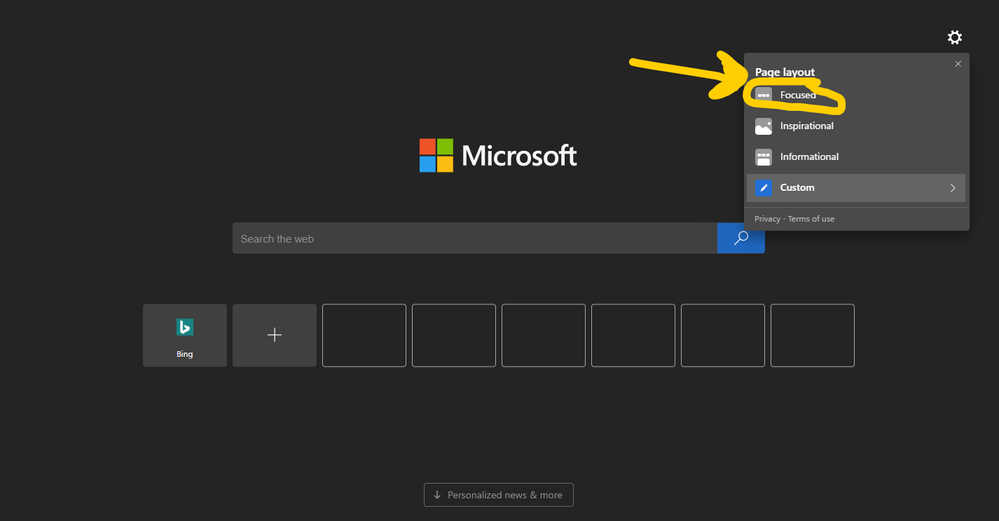
Task: Click the Microsoft logo
Action: click(498, 155)
